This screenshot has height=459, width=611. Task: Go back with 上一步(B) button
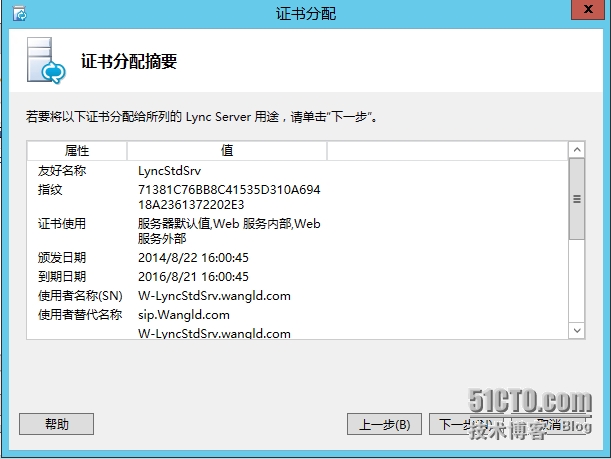pyautogui.click(x=384, y=424)
